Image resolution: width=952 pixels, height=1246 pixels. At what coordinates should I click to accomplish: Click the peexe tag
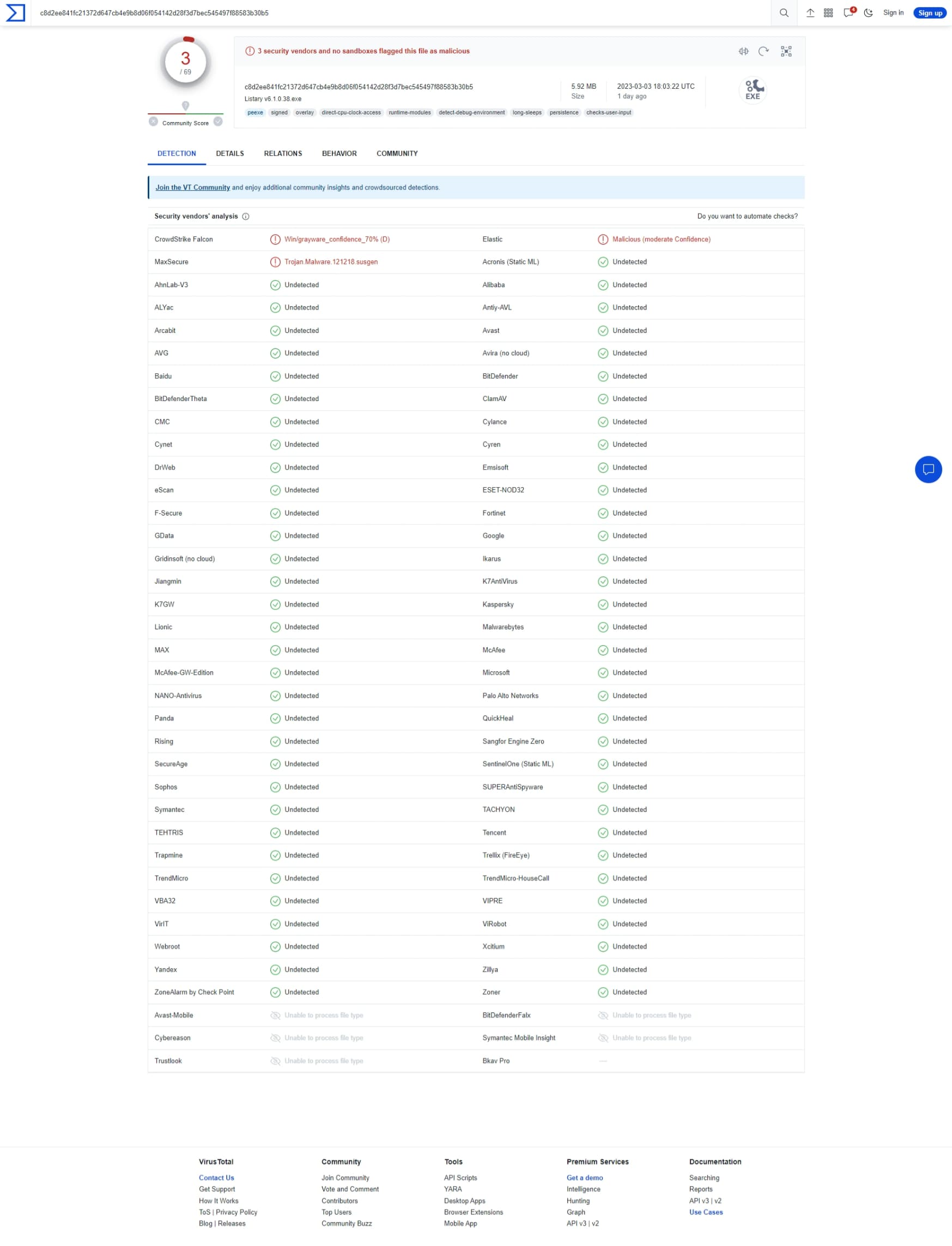[255, 113]
